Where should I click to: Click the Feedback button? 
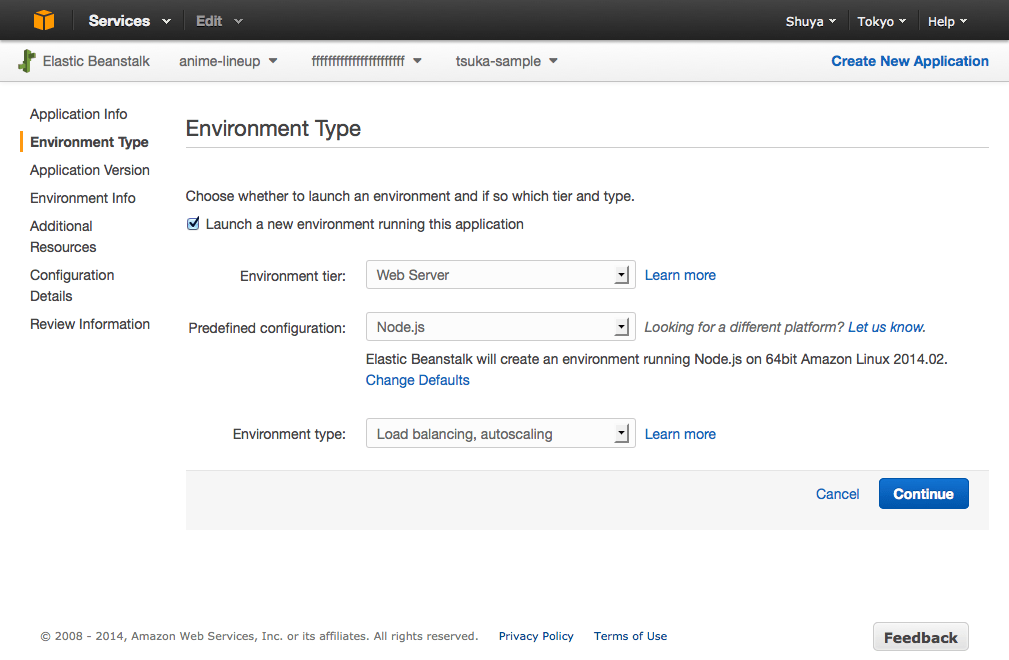click(920, 637)
